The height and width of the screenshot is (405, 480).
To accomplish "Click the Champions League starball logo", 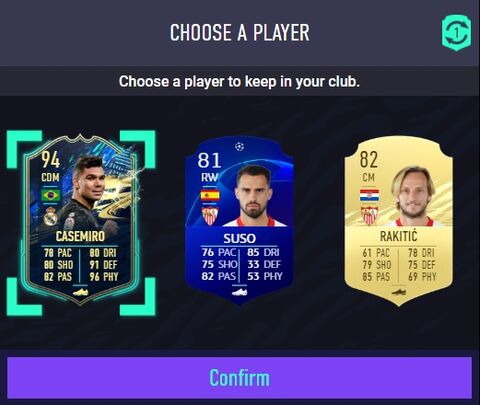I will point(239,146).
